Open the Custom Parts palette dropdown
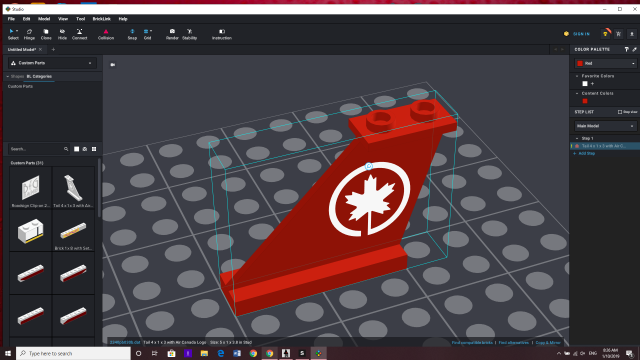This screenshot has height=360, width=640. (52, 63)
